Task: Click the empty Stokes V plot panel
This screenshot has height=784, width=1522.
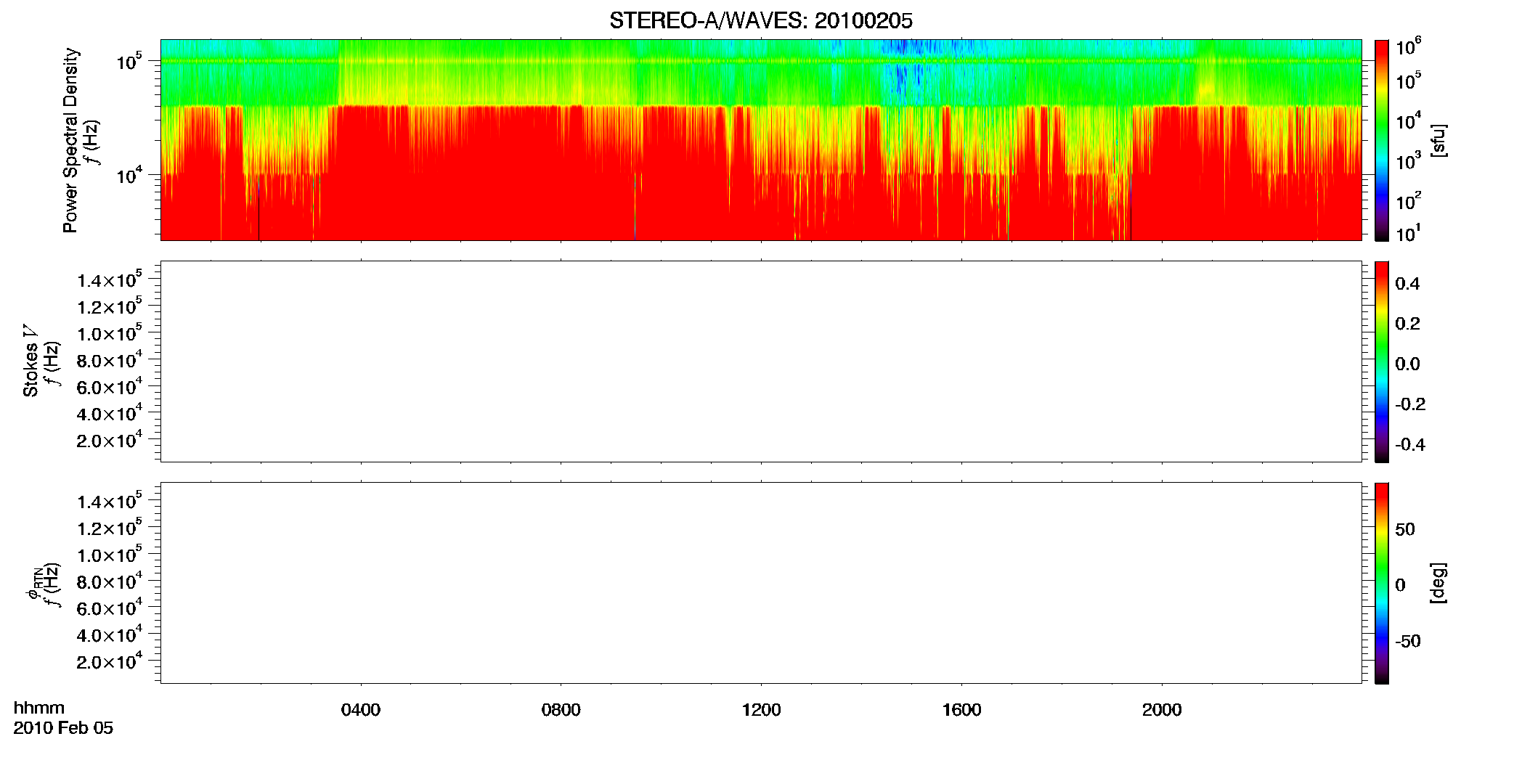Action: [x=761, y=362]
